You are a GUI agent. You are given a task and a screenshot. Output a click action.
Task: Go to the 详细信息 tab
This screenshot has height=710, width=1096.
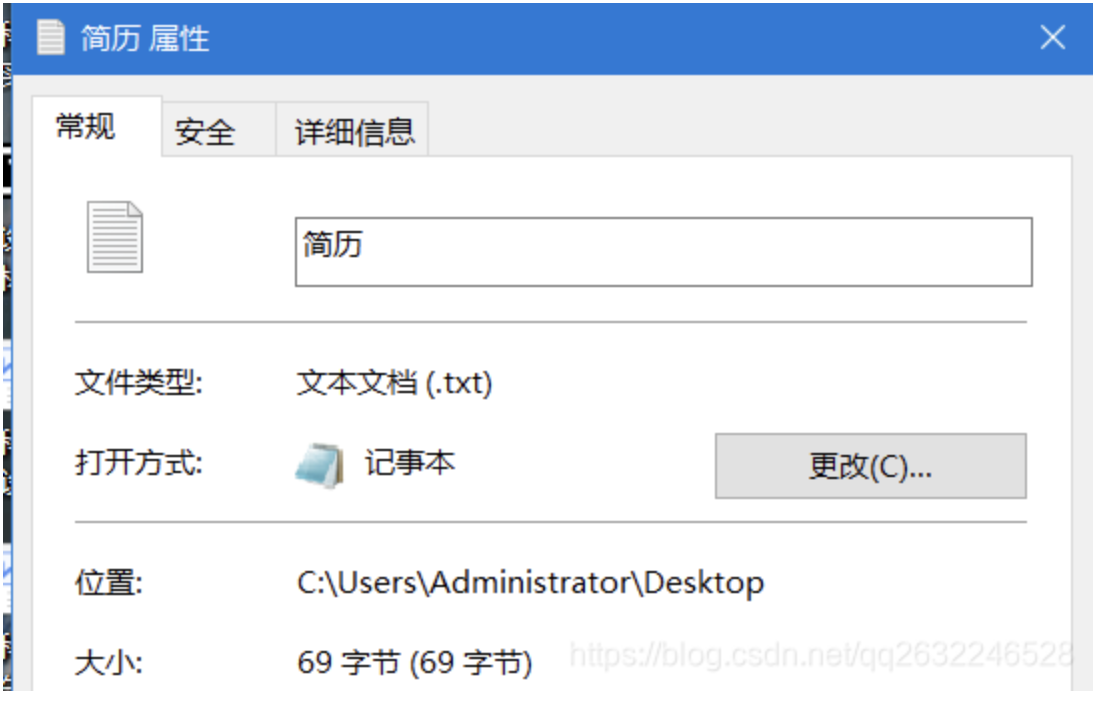click(x=354, y=132)
